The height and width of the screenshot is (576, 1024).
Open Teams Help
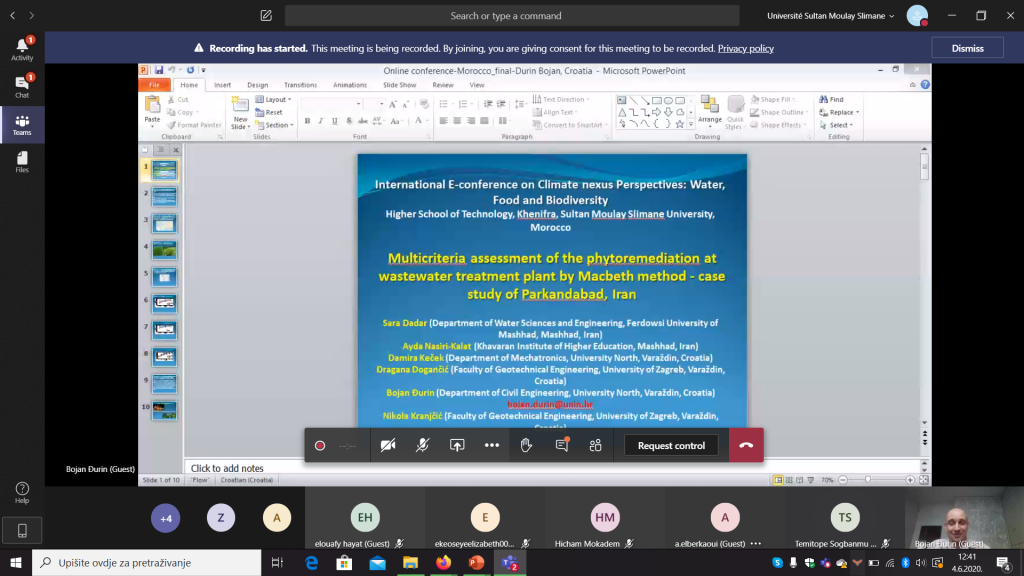point(22,493)
